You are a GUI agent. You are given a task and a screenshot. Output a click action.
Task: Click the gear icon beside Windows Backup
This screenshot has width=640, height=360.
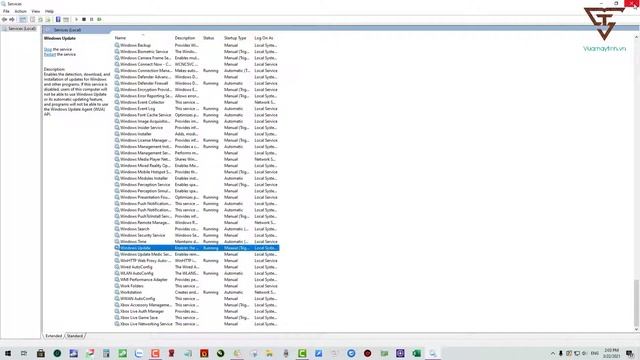(117, 45)
